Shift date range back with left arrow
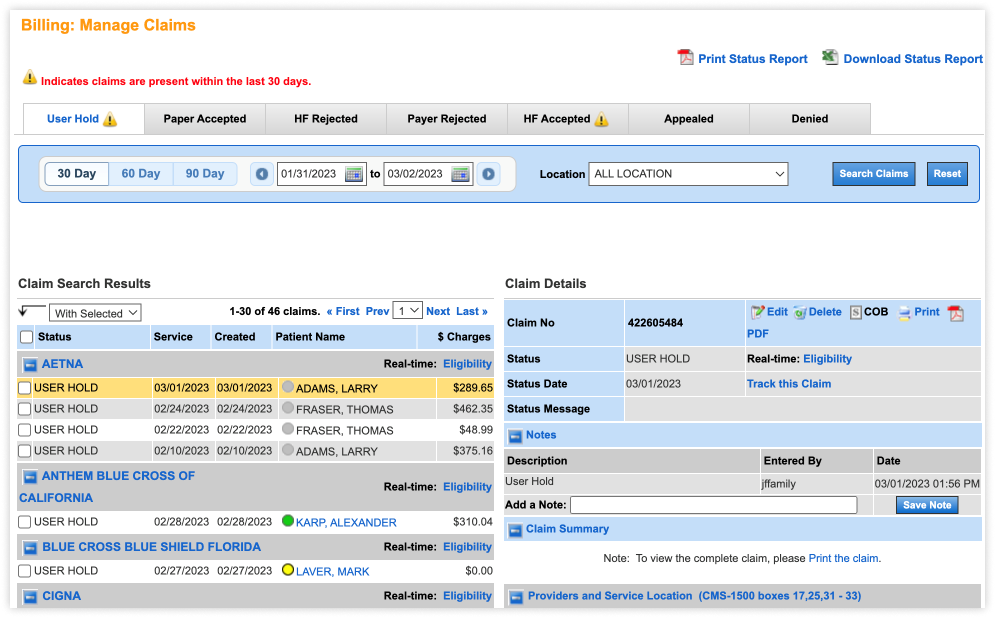 click(261, 174)
